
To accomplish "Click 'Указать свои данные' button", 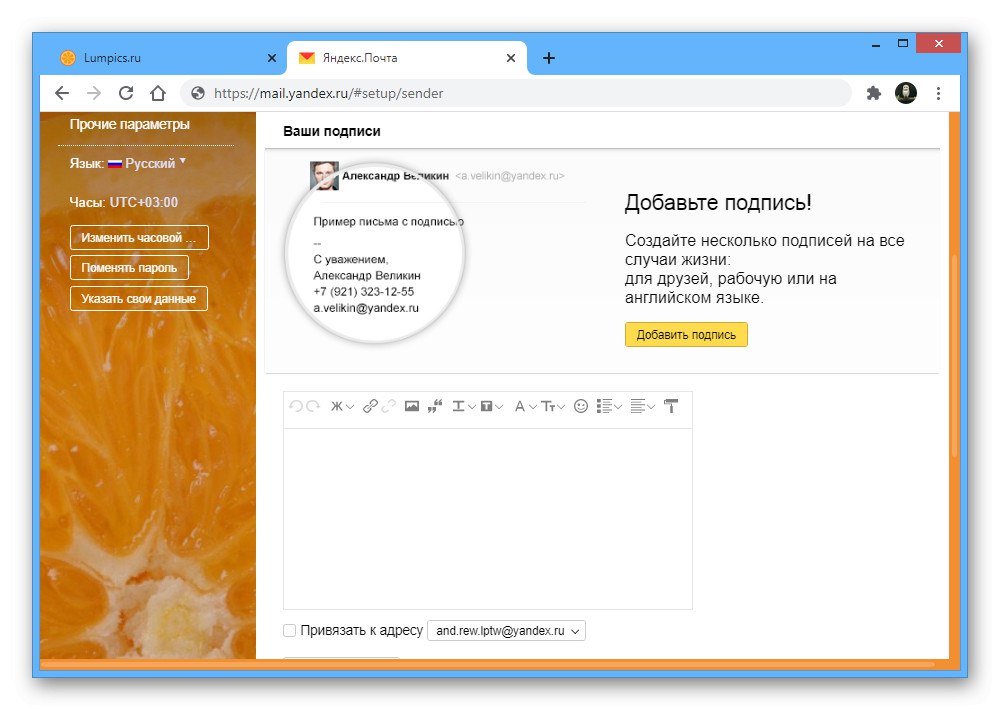I will click(x=138, y=299).
